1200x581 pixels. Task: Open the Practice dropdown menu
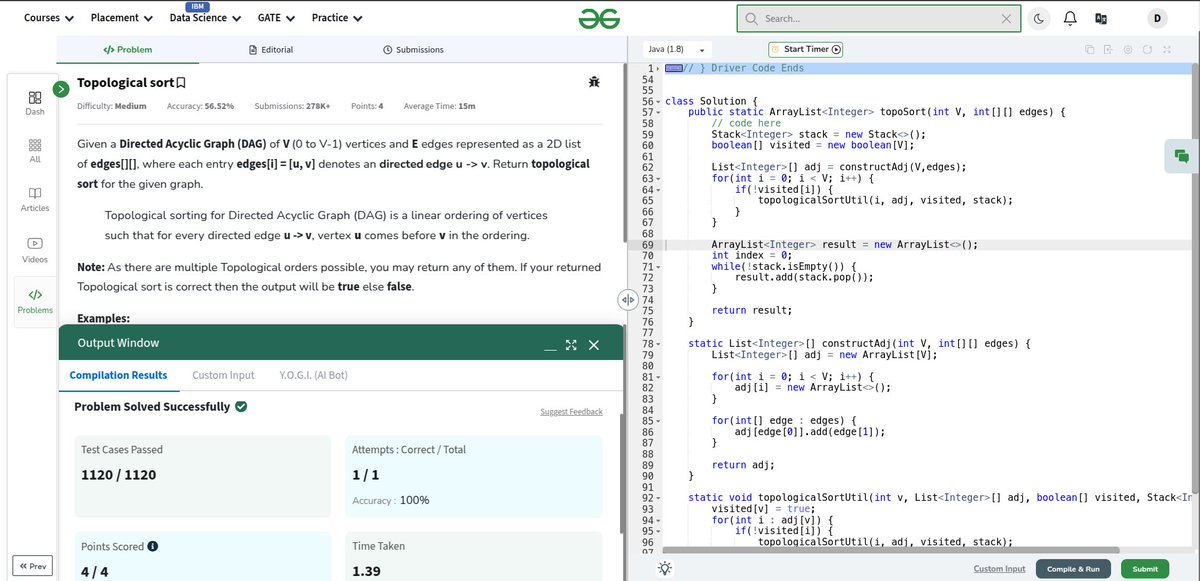click(x=337, y=18)
